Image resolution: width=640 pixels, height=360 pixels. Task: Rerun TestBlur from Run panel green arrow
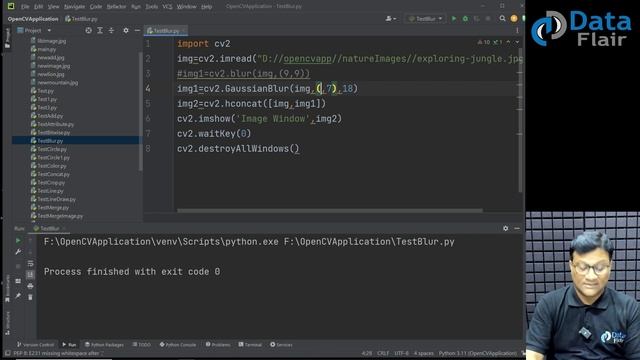click(x=18, y=241)
